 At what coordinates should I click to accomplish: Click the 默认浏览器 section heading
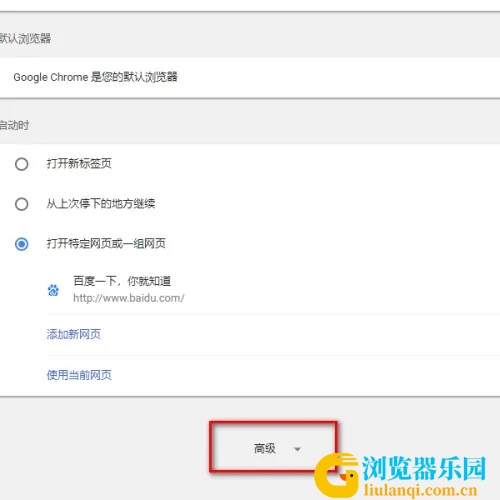point(25,38)
